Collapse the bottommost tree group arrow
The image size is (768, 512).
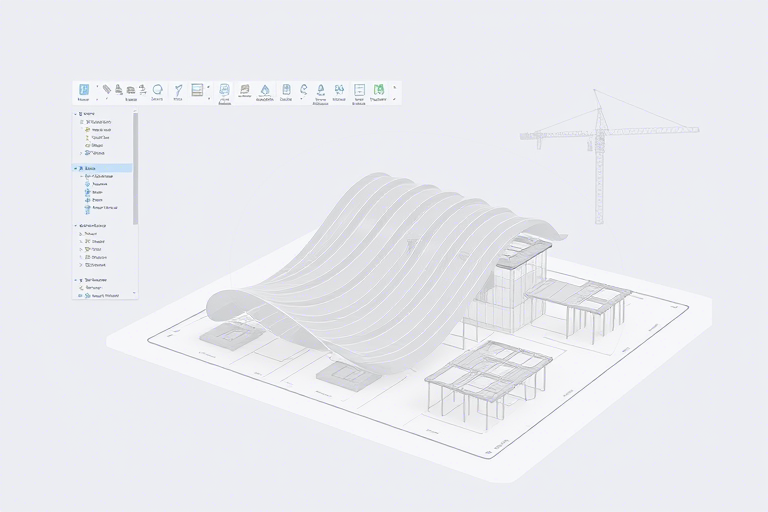(x=75, y=280)
